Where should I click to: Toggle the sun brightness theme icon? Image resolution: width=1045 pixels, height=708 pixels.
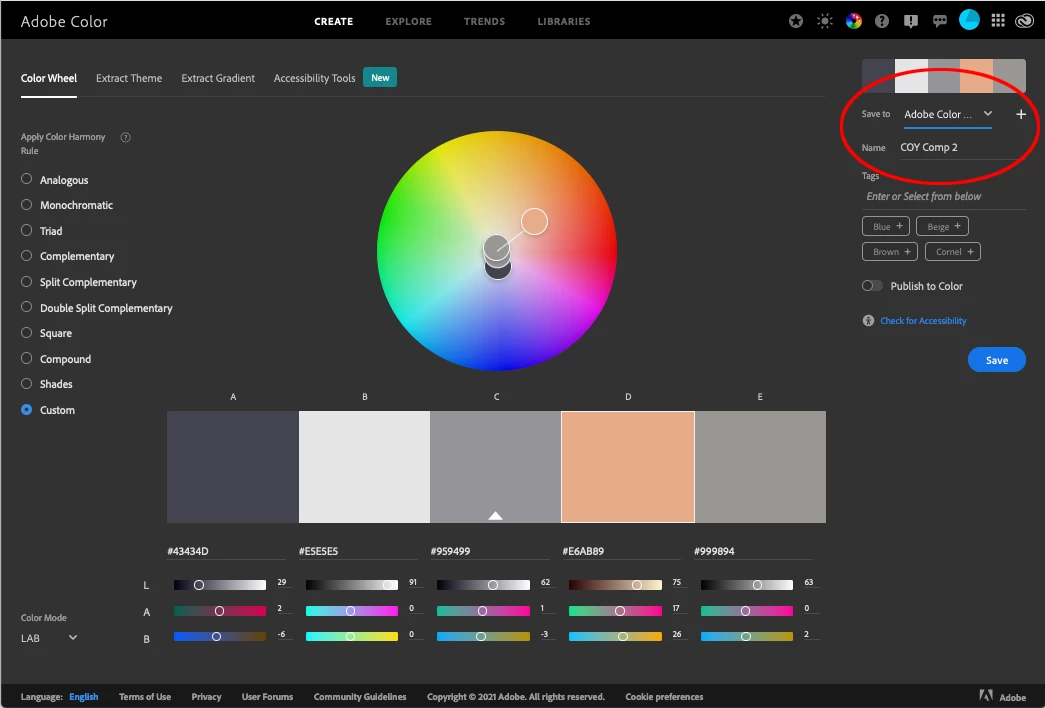point(825,21)
